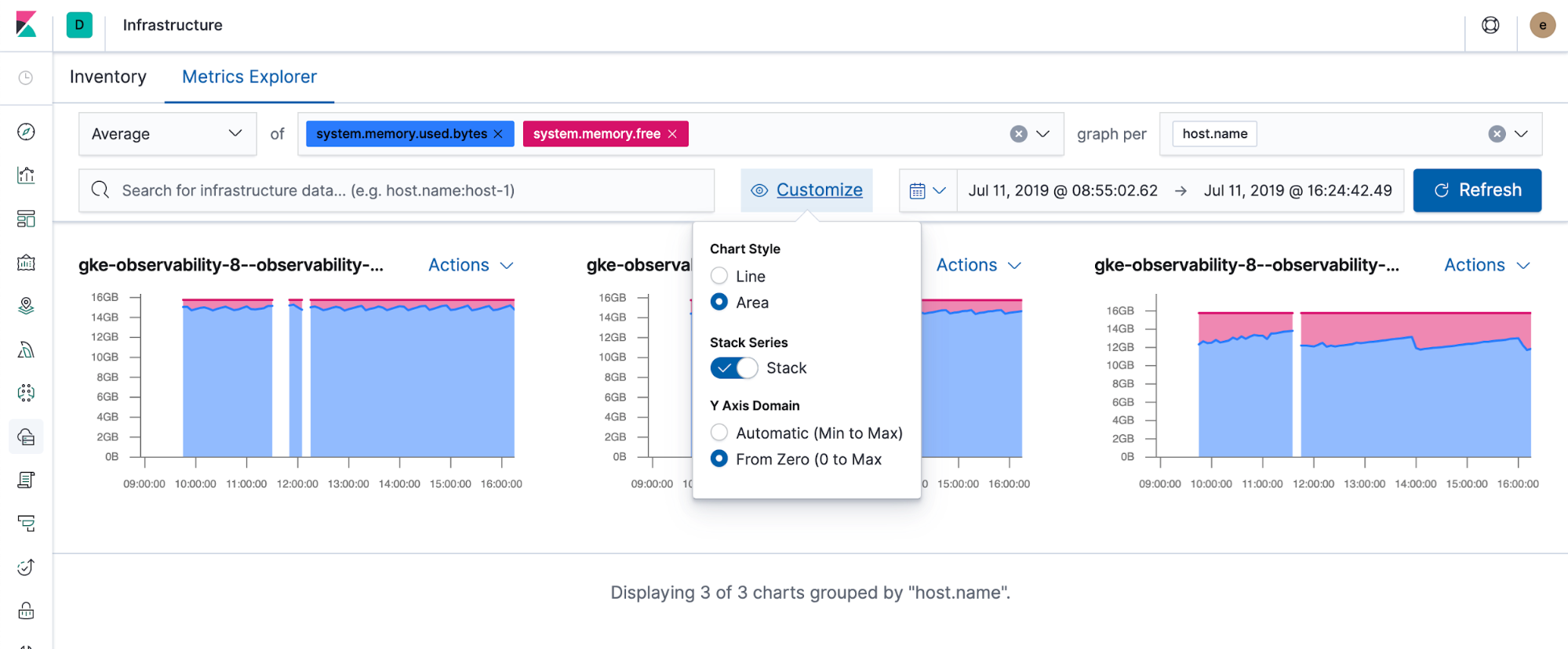Open Logs icon in sidebar

pyautogui.click(x=26, y=480)
